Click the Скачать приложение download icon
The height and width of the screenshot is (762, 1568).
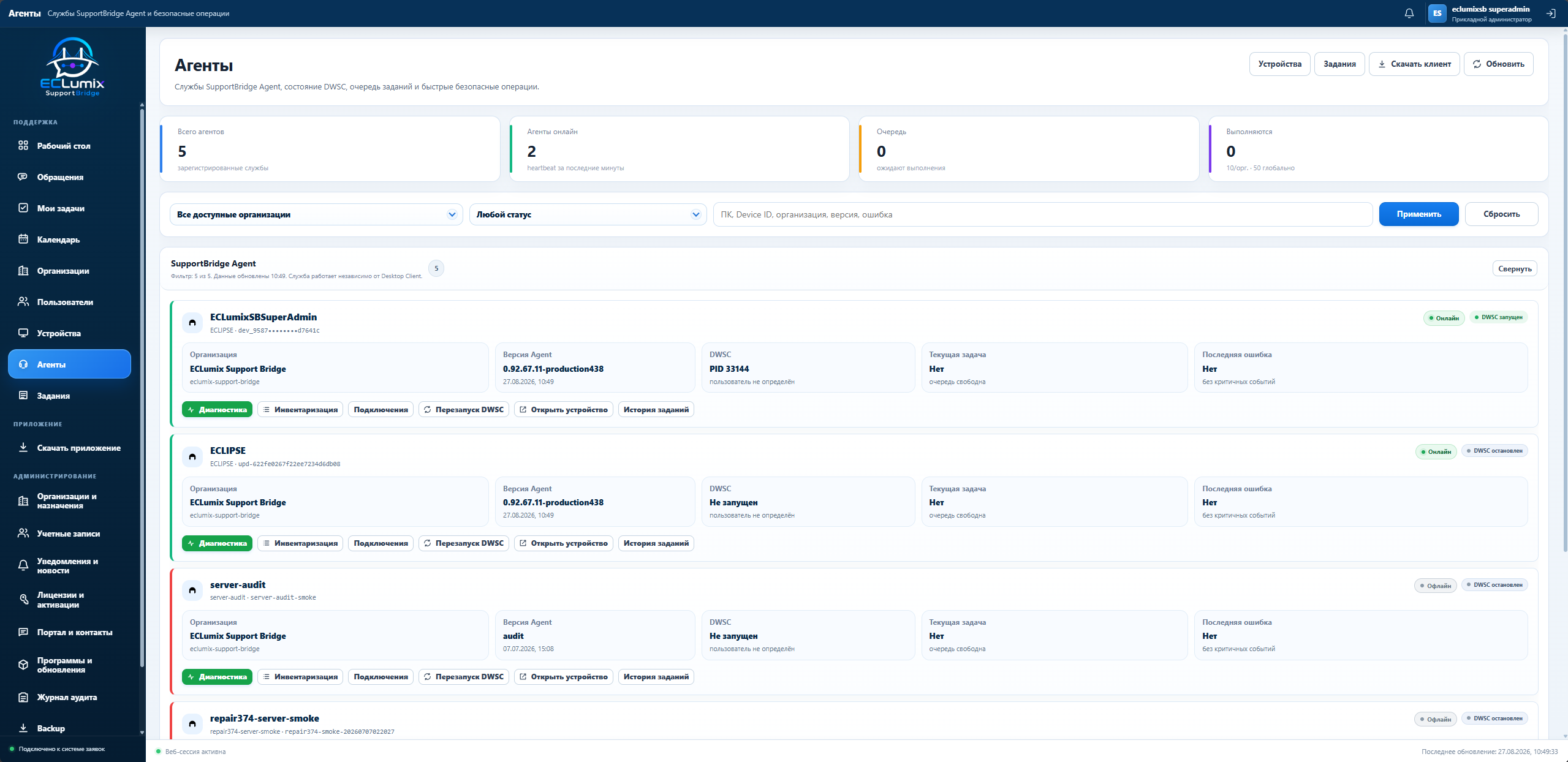point(23,448)
